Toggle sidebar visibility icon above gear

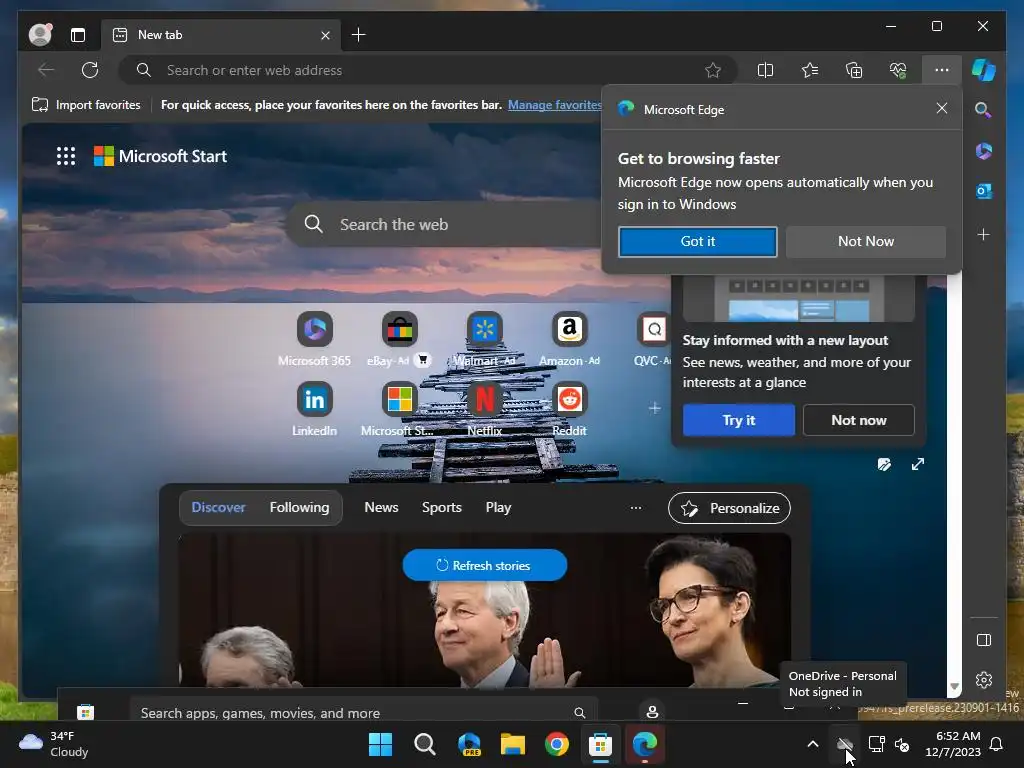984,640
